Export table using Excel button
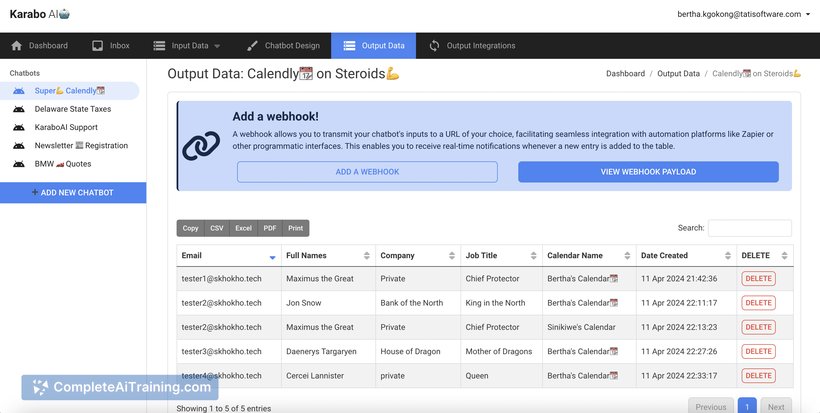The image size is (820, 413). pos(243,228)
